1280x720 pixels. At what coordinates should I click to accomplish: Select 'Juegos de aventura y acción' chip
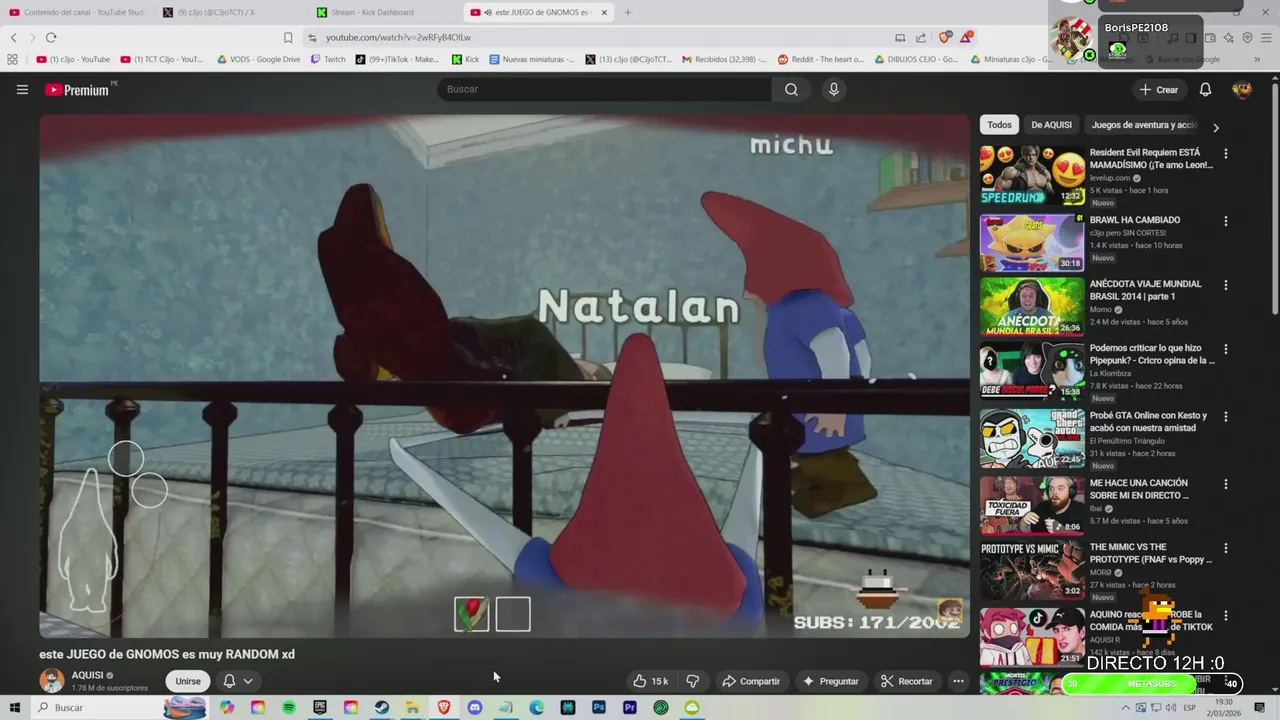(1144, 125)
